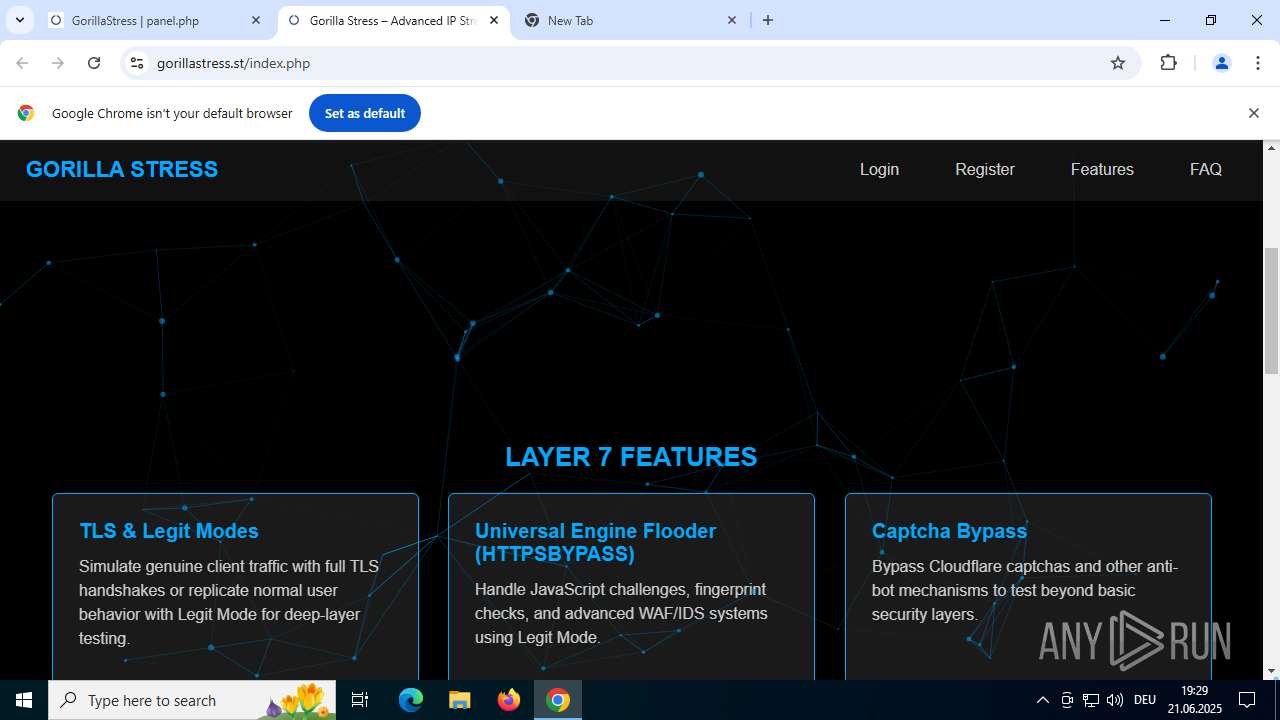Click the browser forward arrow
The height and width of the screenshot is (720, 1280).
[58, 63]
